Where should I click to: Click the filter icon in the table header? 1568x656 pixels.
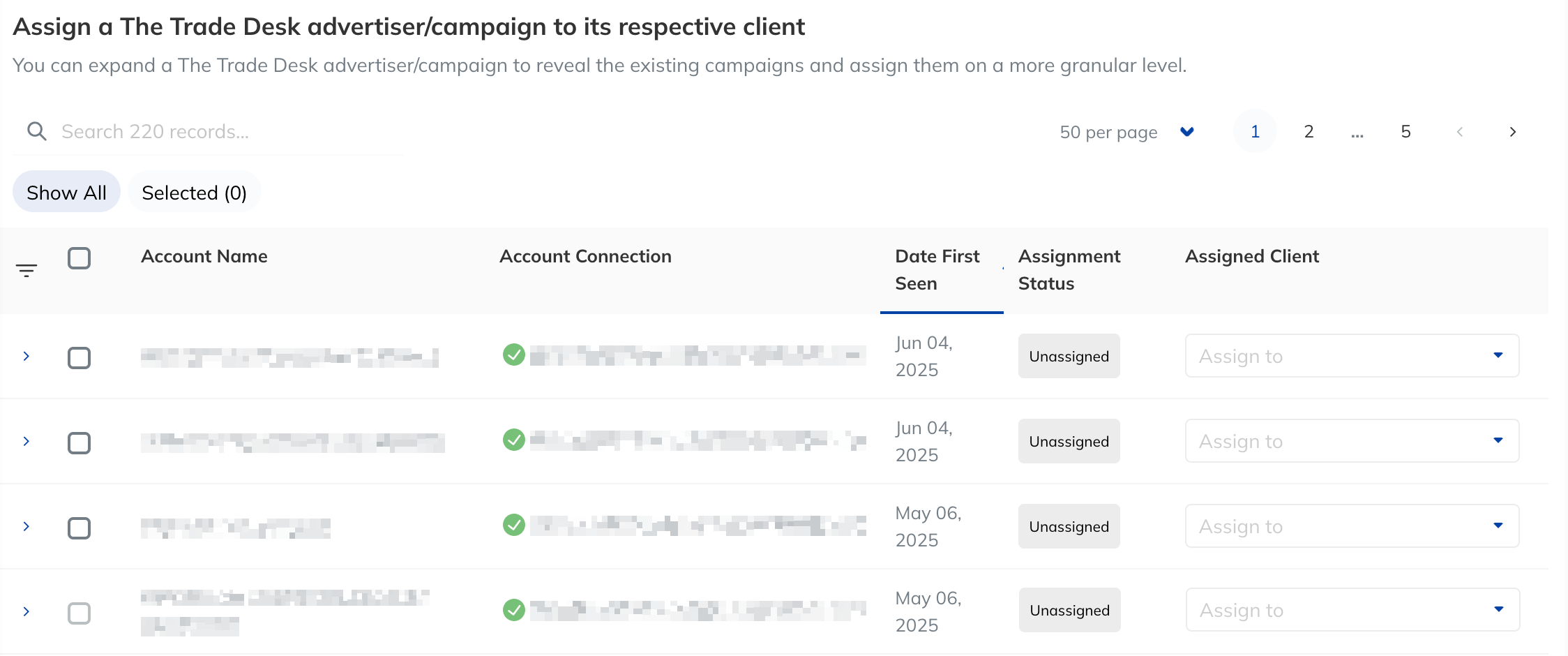click(x=27, y=270)
